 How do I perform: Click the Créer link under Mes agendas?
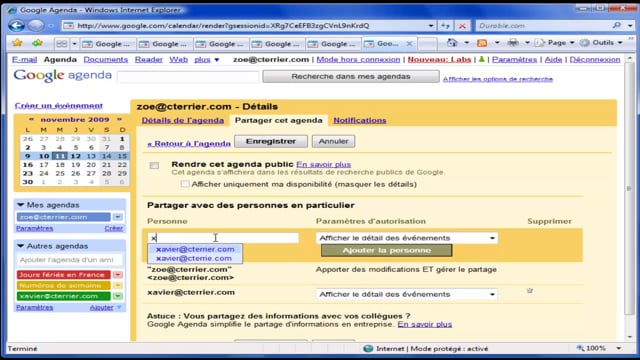[113, 228]
